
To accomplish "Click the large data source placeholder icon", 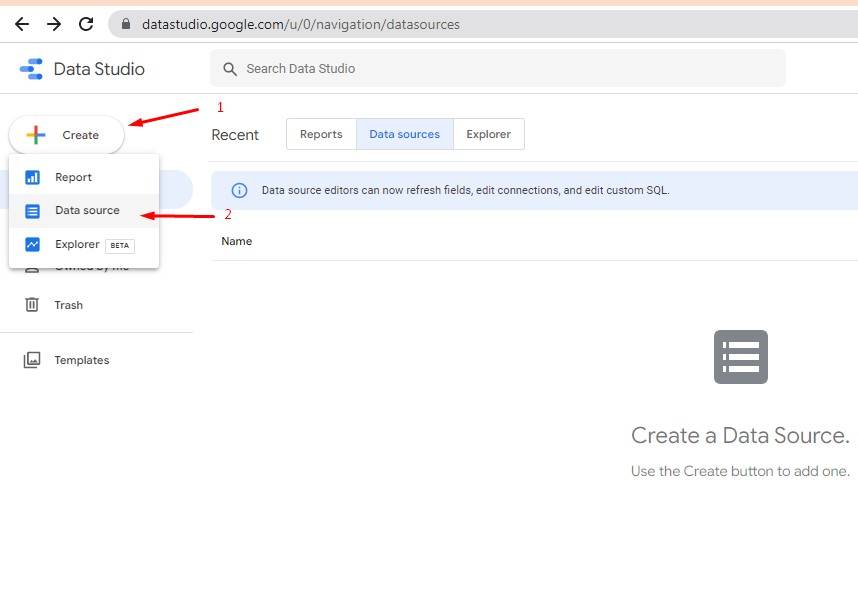I will [x=740, y=356].
